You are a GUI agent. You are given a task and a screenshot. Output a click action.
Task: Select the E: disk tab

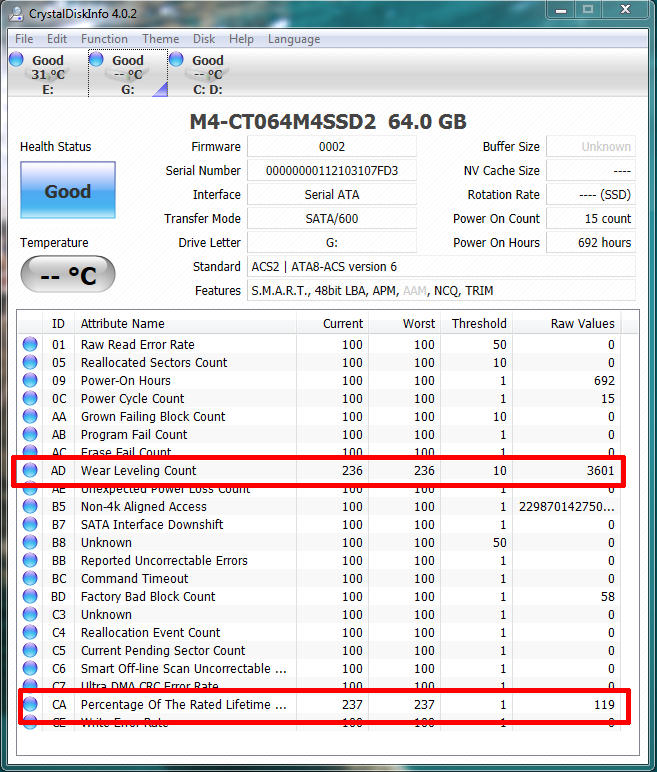(x=47, y=73)
